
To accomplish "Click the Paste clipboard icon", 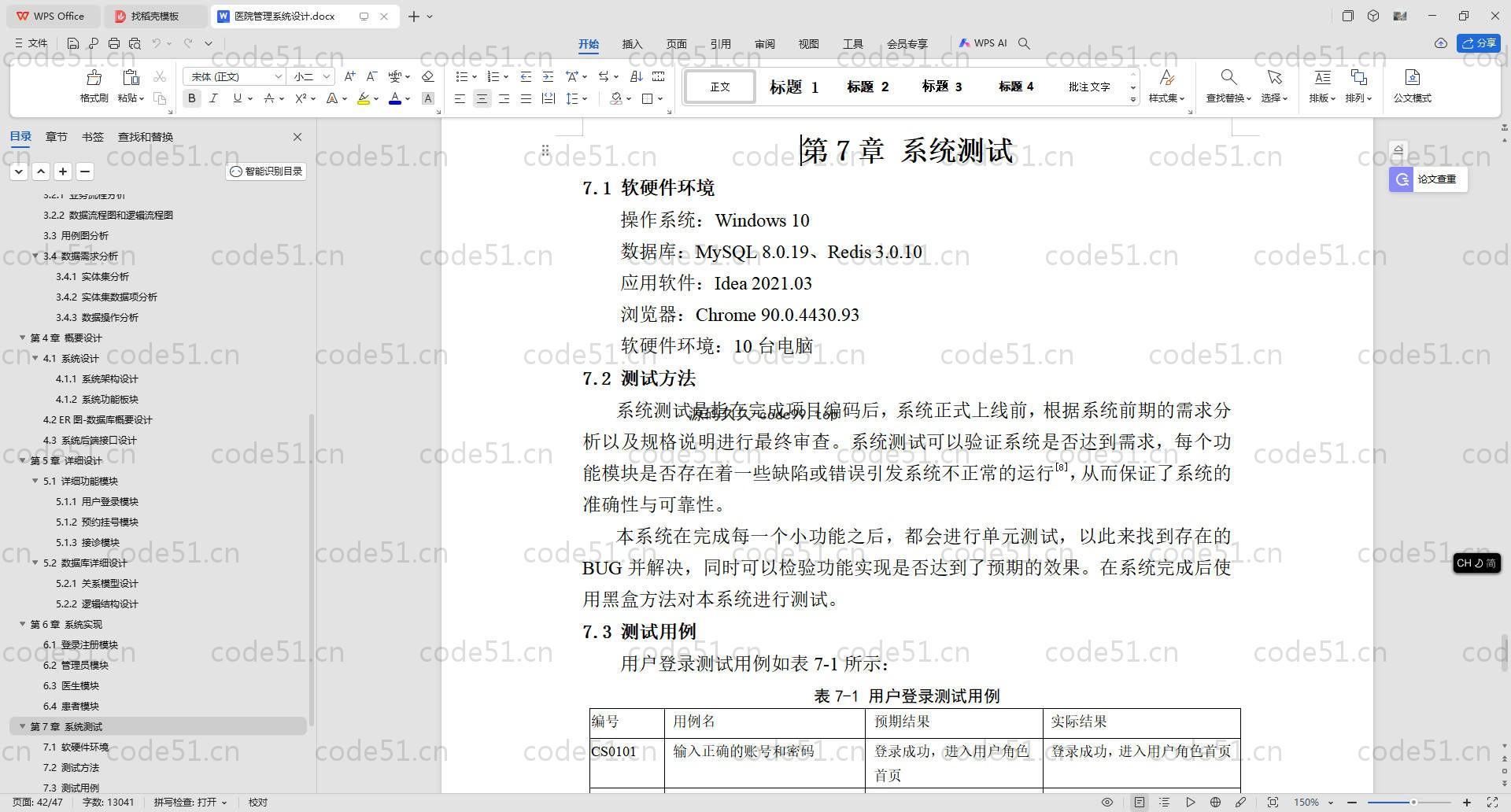I will pos(131,78).
